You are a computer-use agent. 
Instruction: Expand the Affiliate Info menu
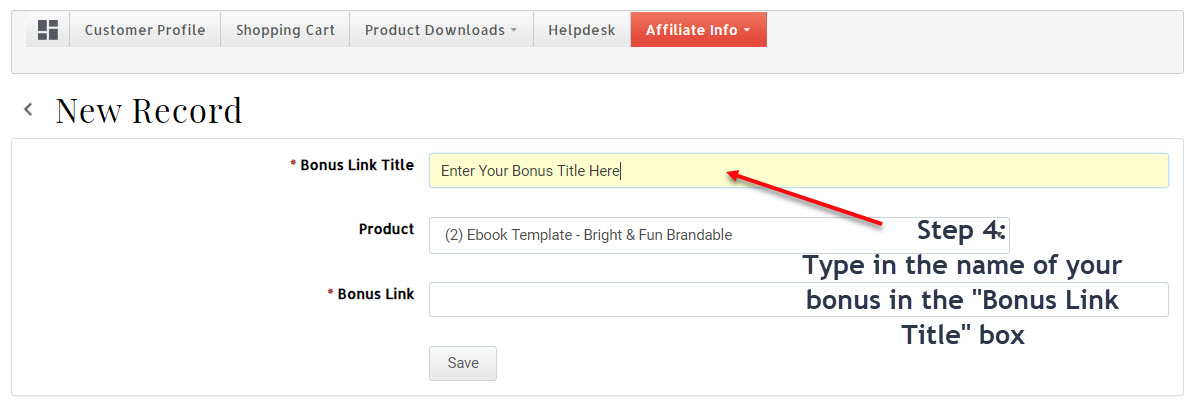point(698,30)
